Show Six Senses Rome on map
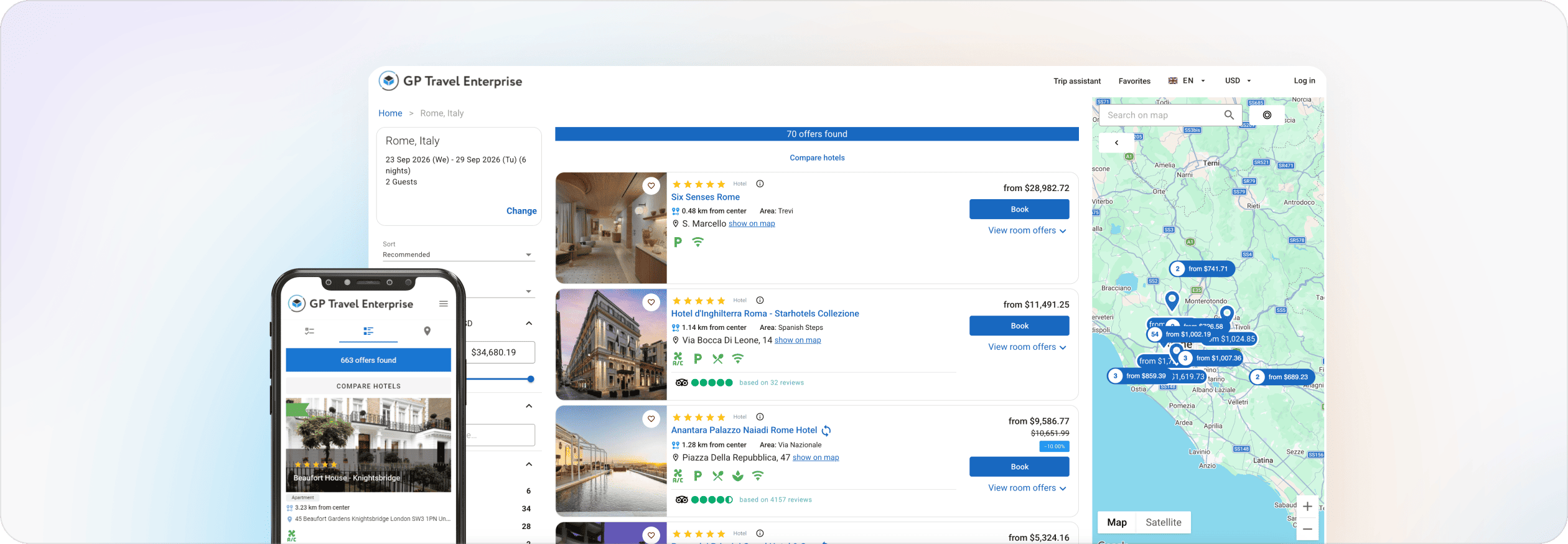The height and width of the screenshot is (544, 1568). [752, 223]
